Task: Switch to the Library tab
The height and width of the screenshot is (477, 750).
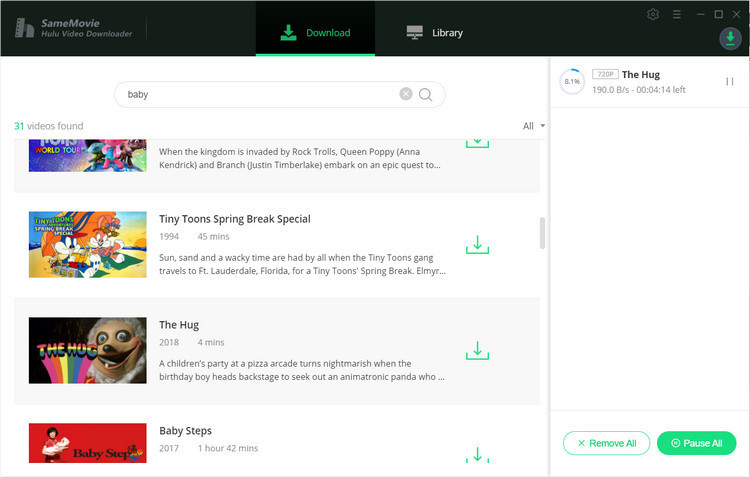Action: coord(434,33)
